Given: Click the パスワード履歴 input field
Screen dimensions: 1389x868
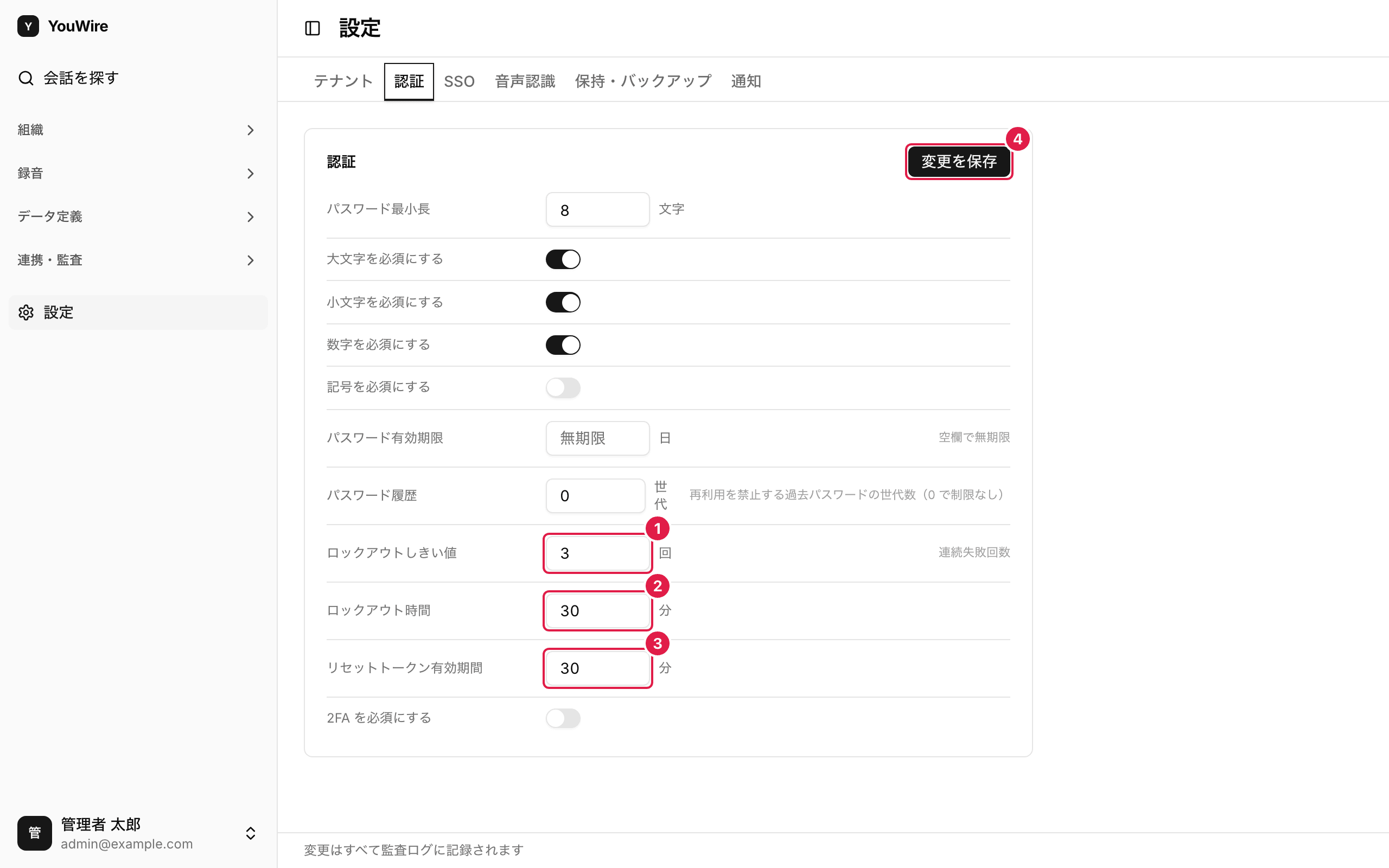Looking at the screenshot, I should pyautogui.click(x=595, y=495).
